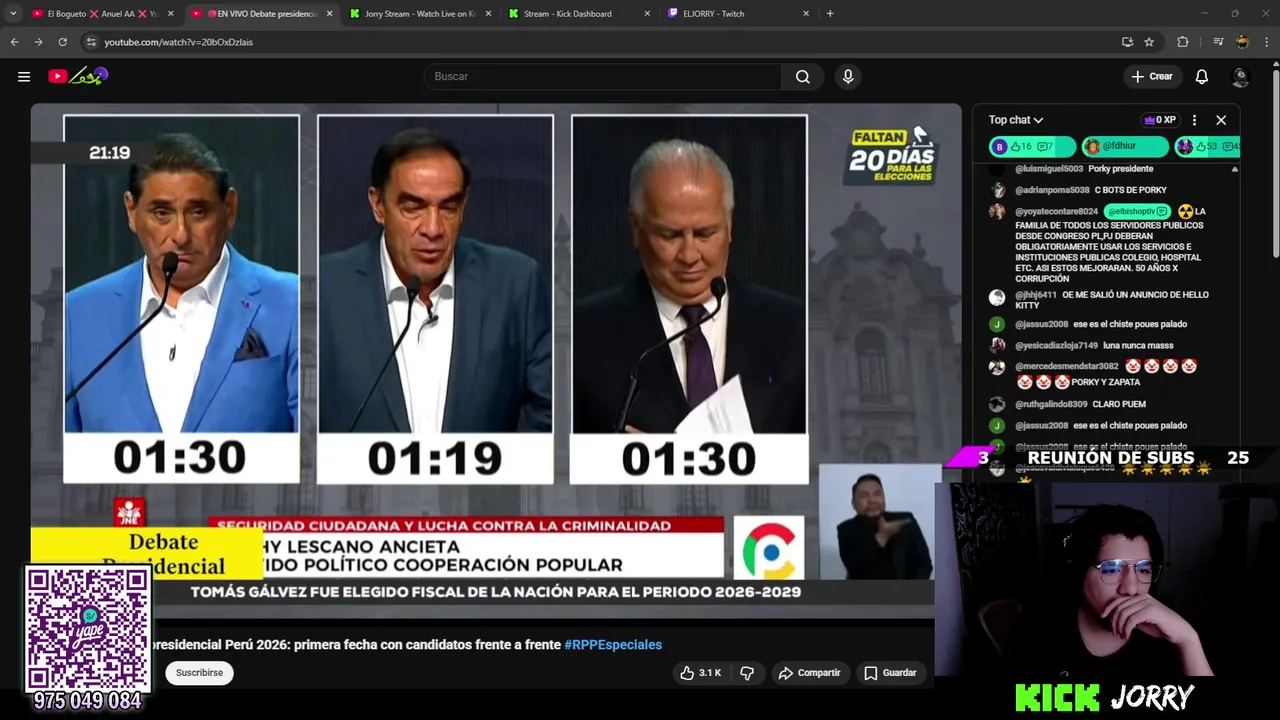Like the video with thumbs-up 3.1 K

pyautogui.click(x=700, y=673)
